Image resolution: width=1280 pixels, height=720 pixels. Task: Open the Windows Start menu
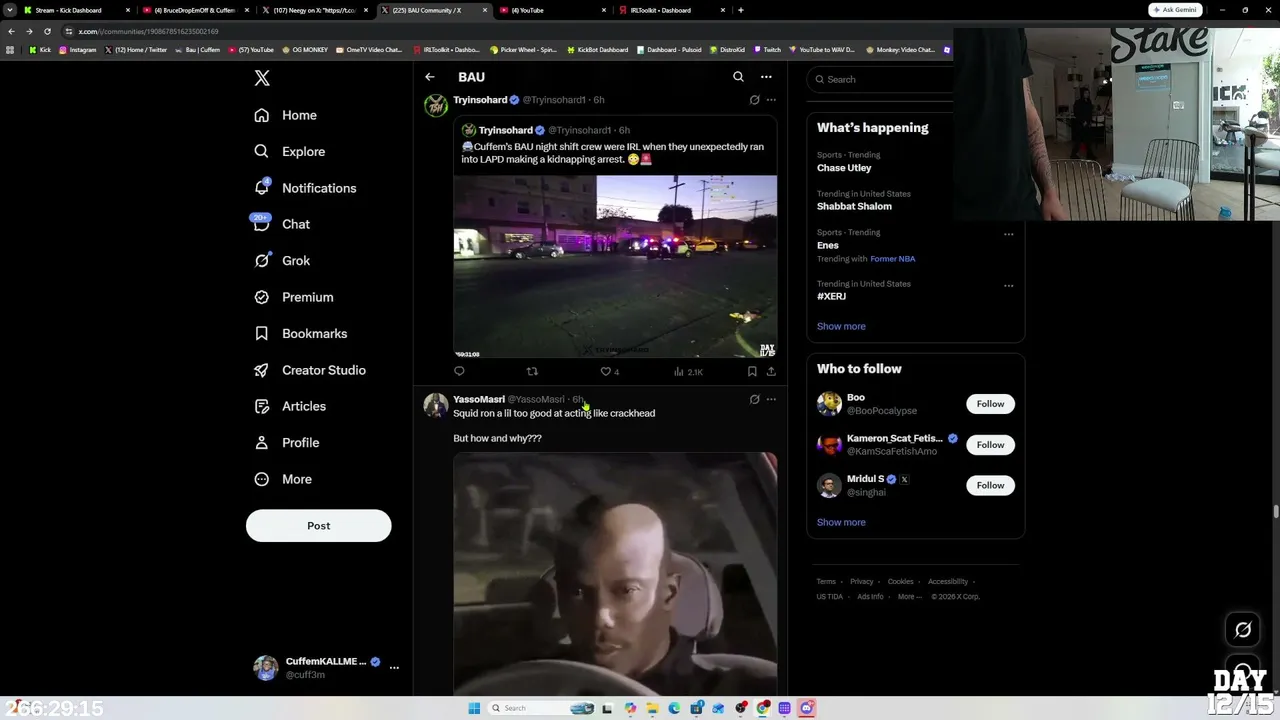[474, 708]
